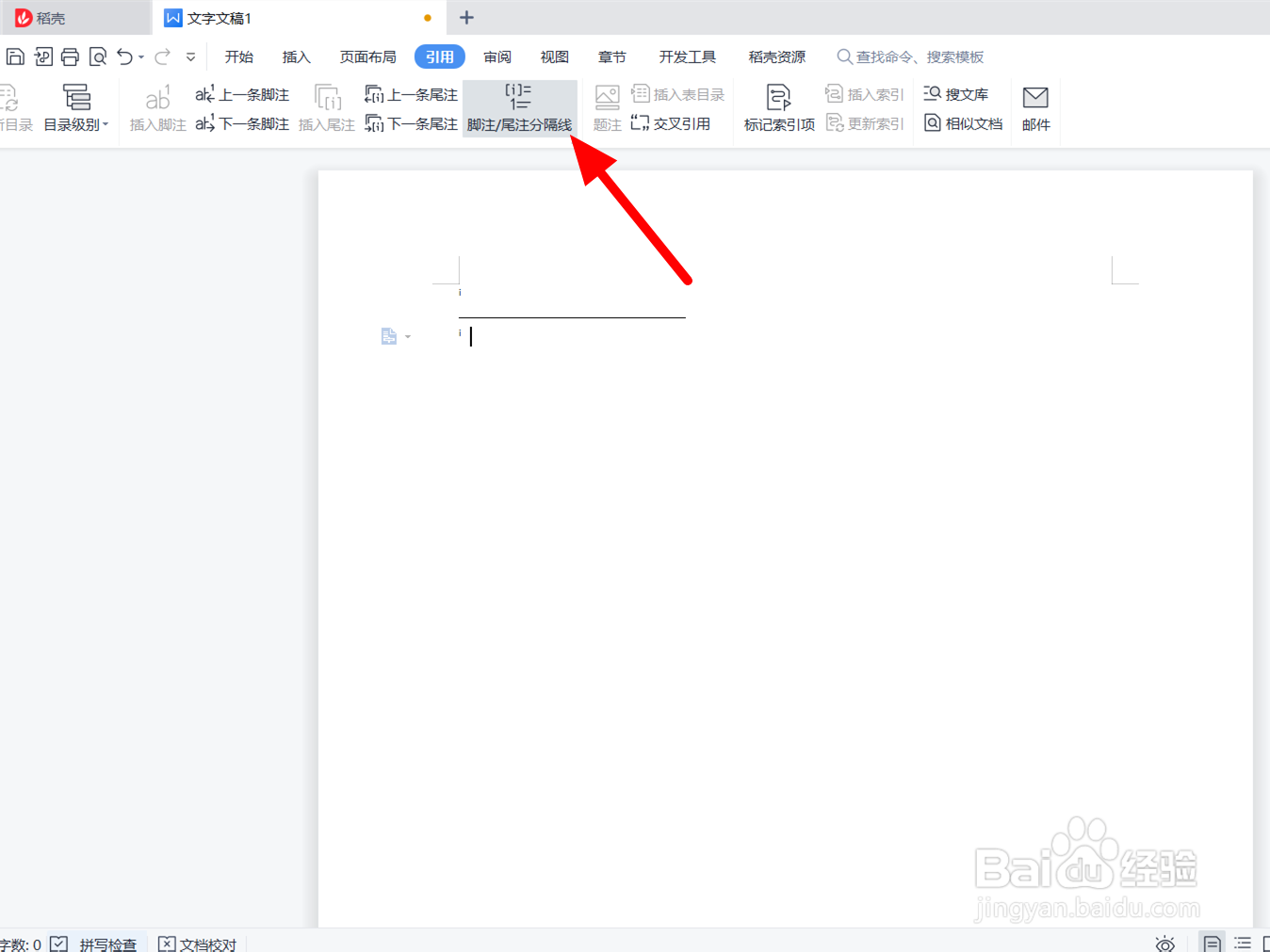
Task: Click the 字数 word count indicator
Action: point(21,944)
